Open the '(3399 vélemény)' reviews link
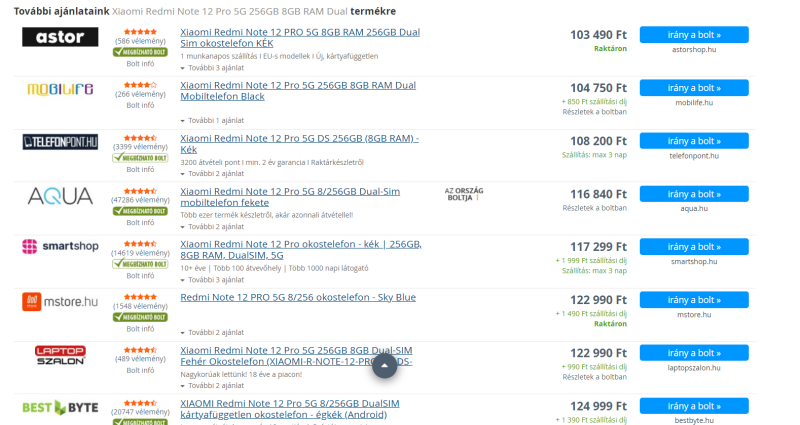 coord(140,147)
